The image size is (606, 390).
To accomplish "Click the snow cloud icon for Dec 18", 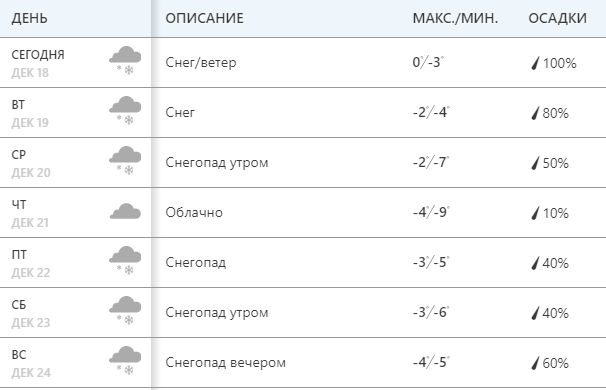I will 125,60.
